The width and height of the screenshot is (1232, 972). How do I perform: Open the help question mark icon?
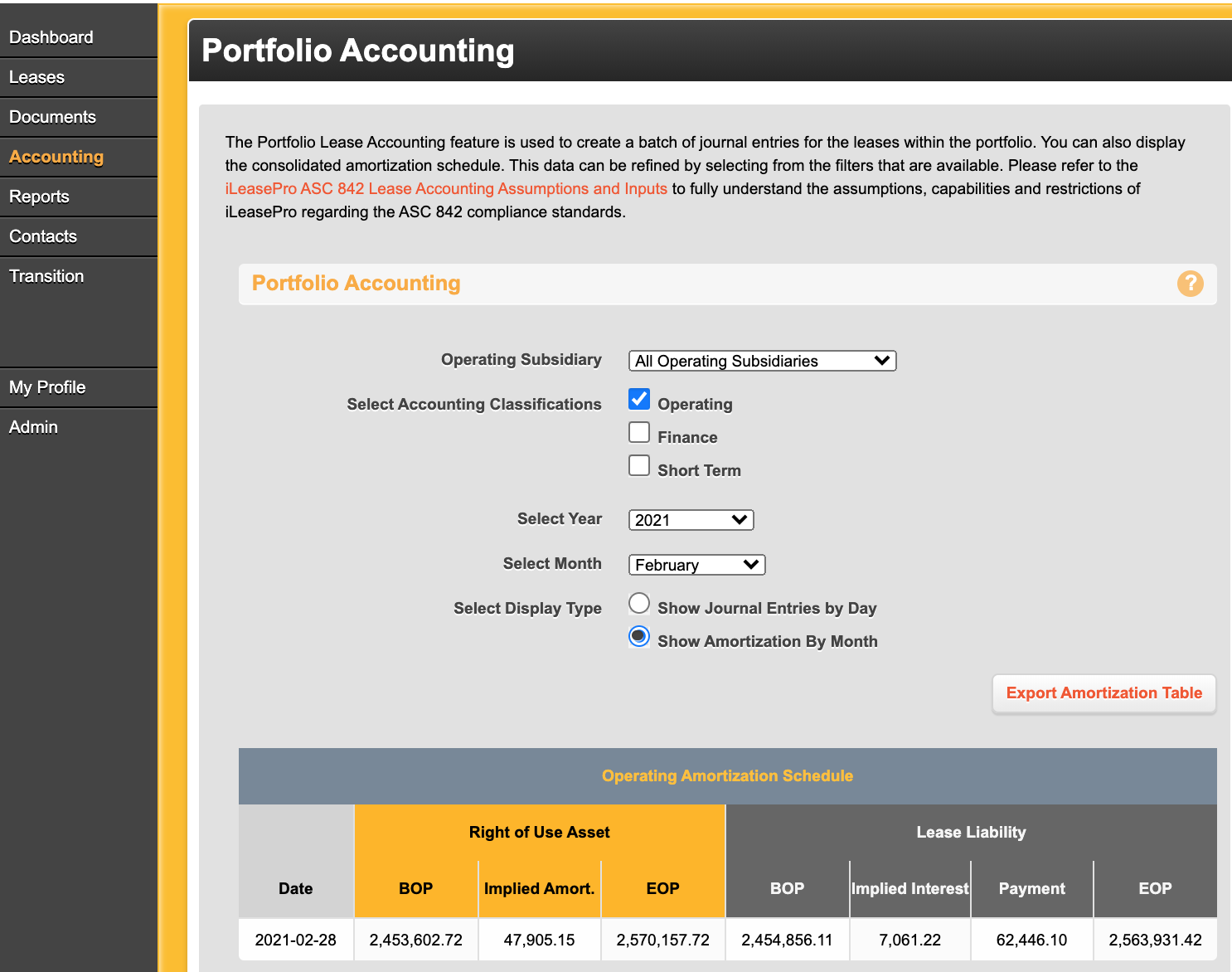pyautogui.click(x=1190, y=284)
